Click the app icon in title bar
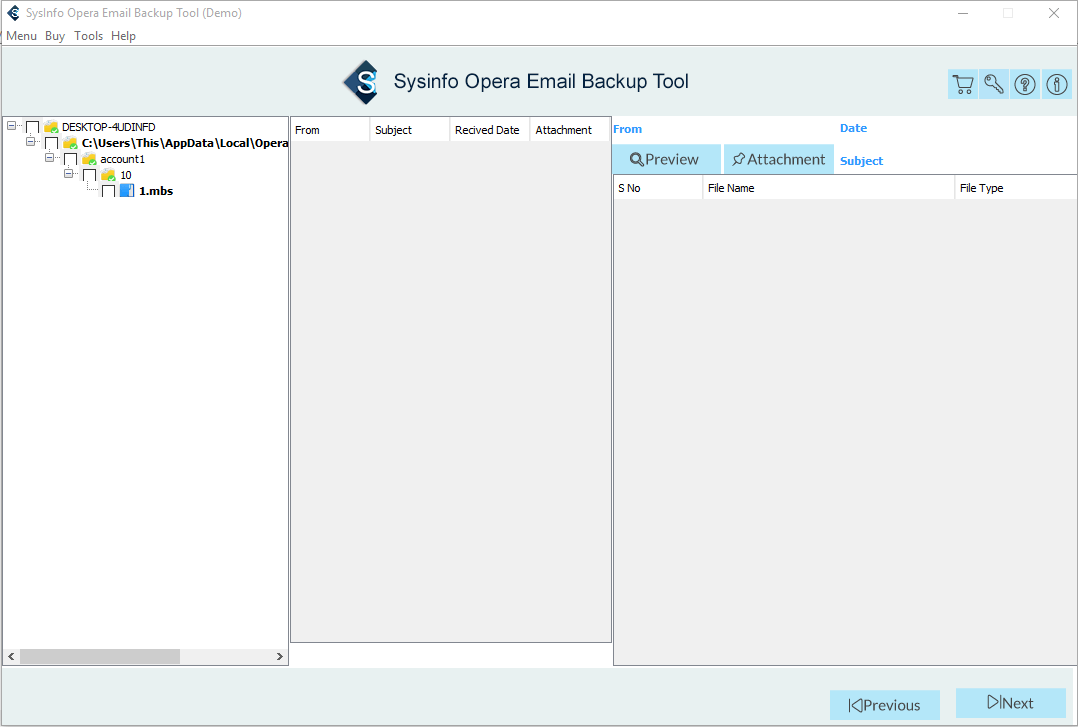Image resolution: width=1078 pixels, height=727 pixels. pos(13,13)
